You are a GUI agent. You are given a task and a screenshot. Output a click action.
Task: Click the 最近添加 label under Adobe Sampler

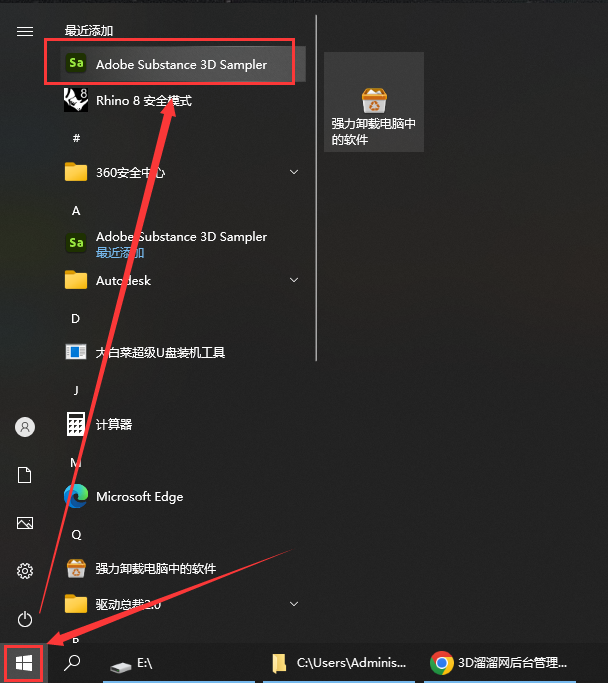point(120,253)
